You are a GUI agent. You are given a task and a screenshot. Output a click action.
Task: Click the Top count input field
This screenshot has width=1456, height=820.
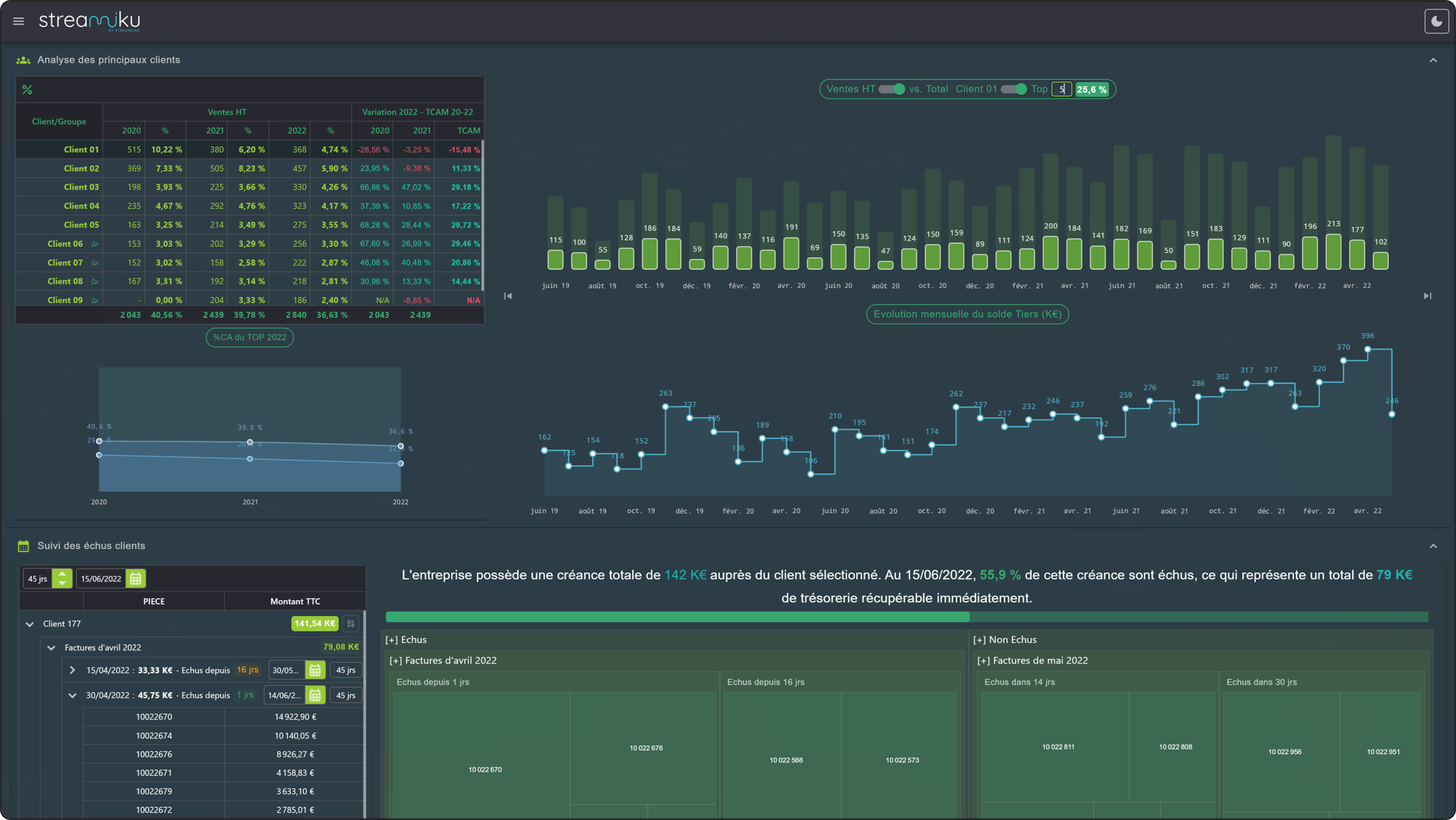coord(1061,89)
